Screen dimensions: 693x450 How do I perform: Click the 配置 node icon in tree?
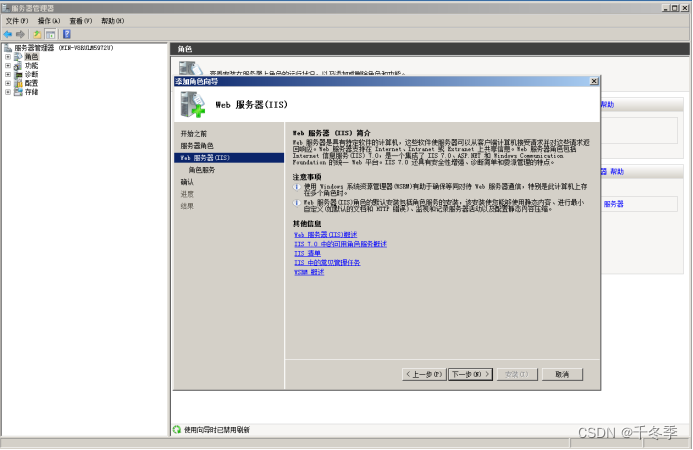[18, 83]
